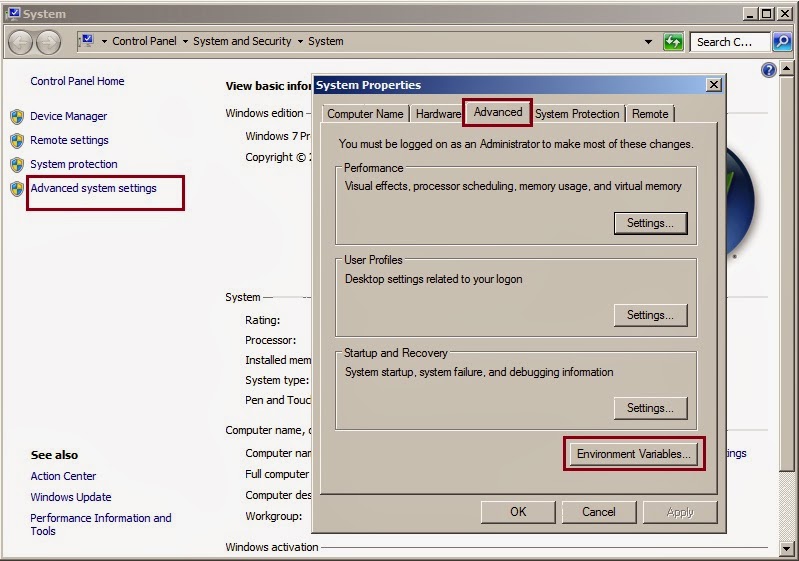Click the 'Workgroup:' label
The width and height of the screenshot is (799, 561).
[273, 516]
